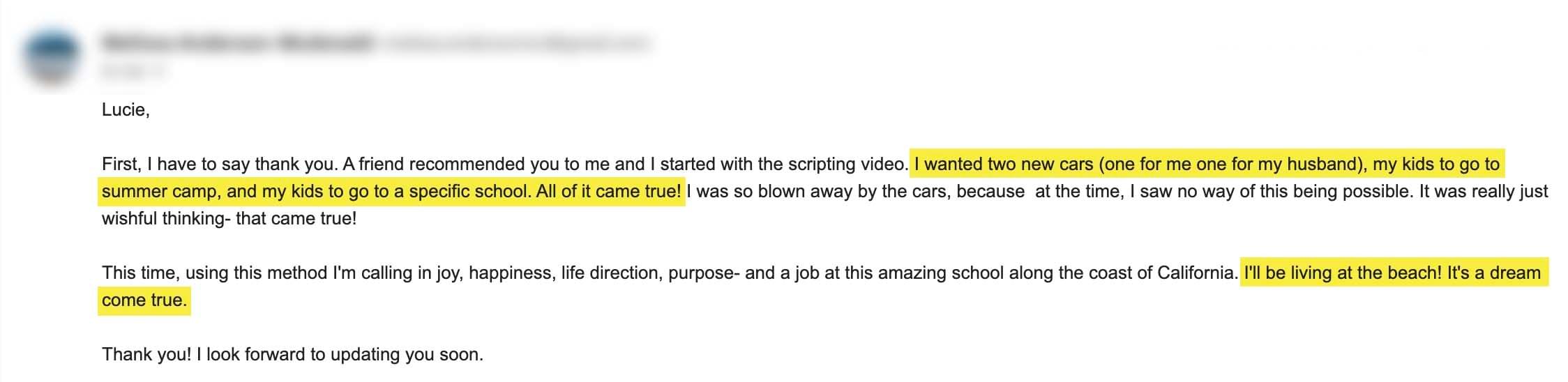This screenshot has height=382, width=1568.
Task: Click "I look forward to updating you soon"
Action: [x=340, y=354]
